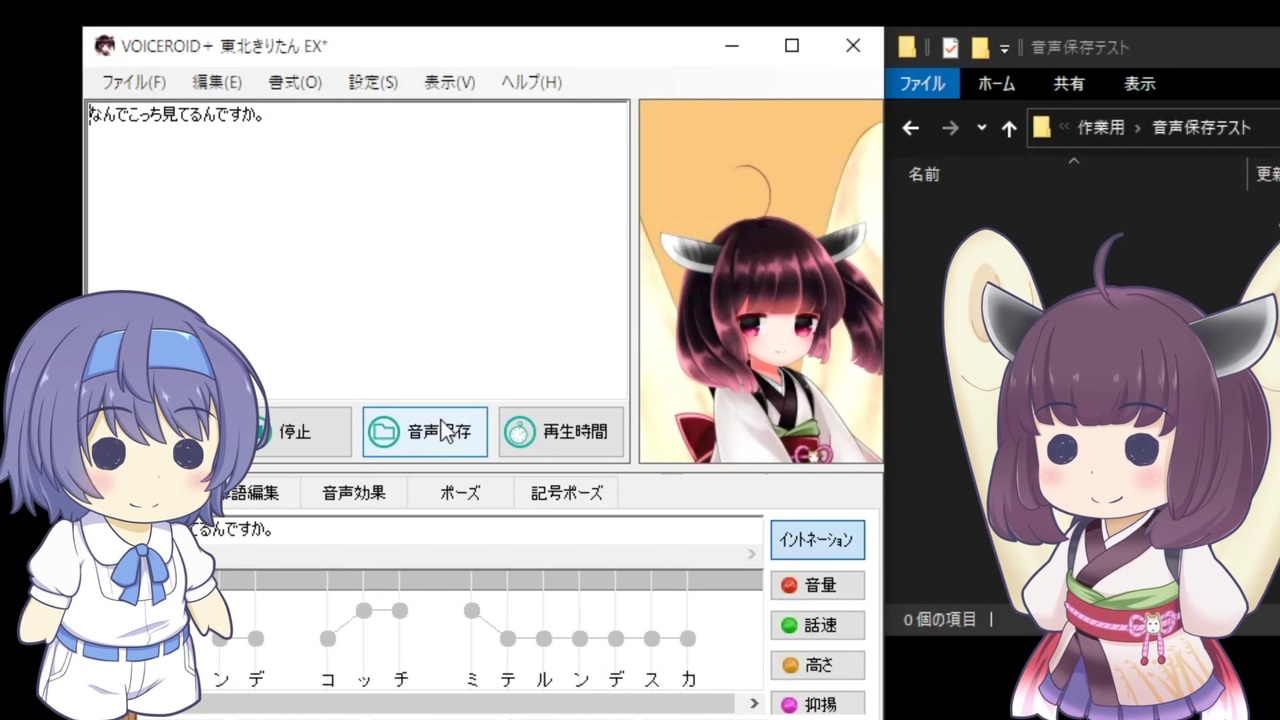Click the accent point above コ
This screenshot has height=720, width=1280.
pos(328,638)
